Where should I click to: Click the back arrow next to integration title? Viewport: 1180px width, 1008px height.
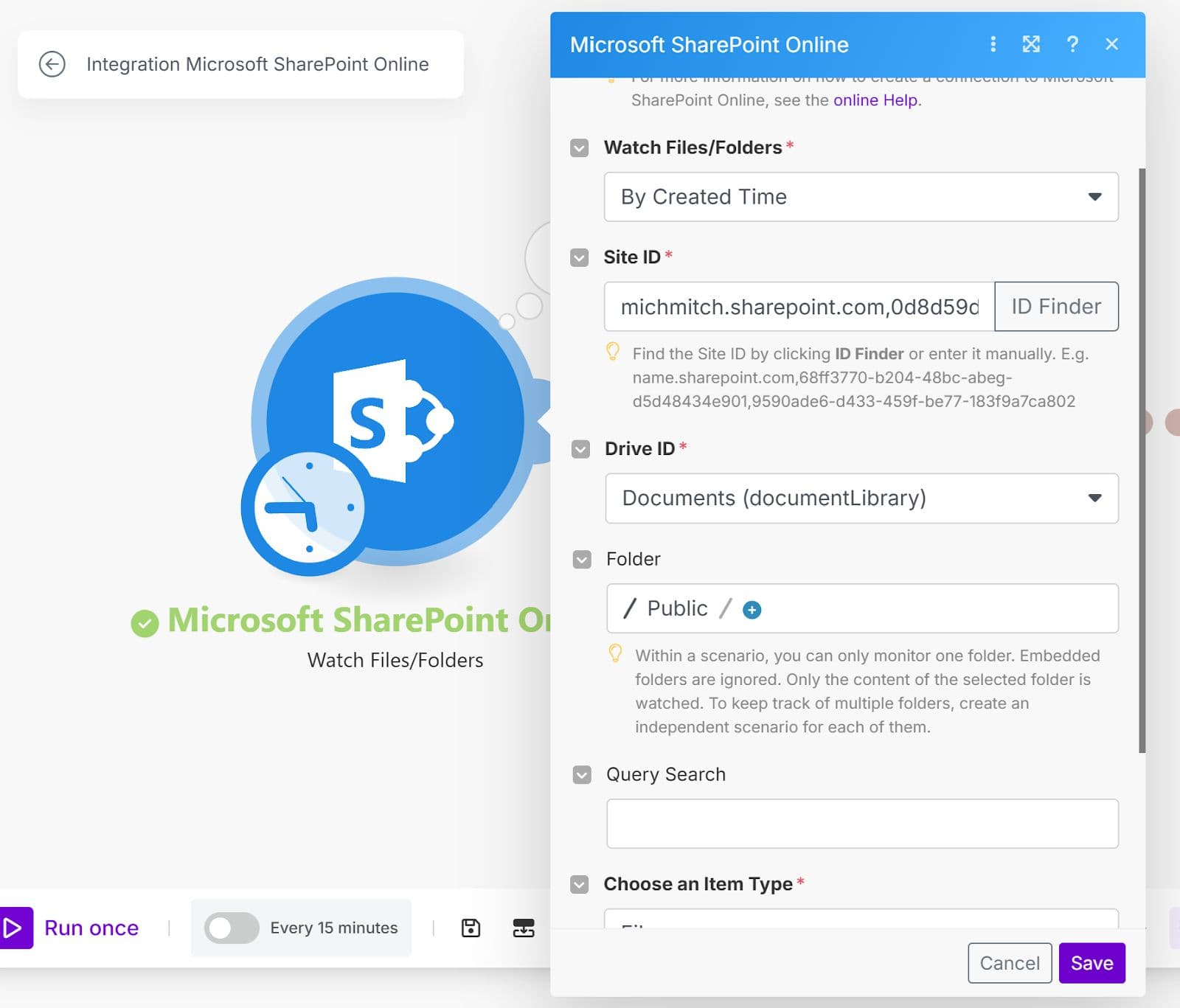coord(52,64)
